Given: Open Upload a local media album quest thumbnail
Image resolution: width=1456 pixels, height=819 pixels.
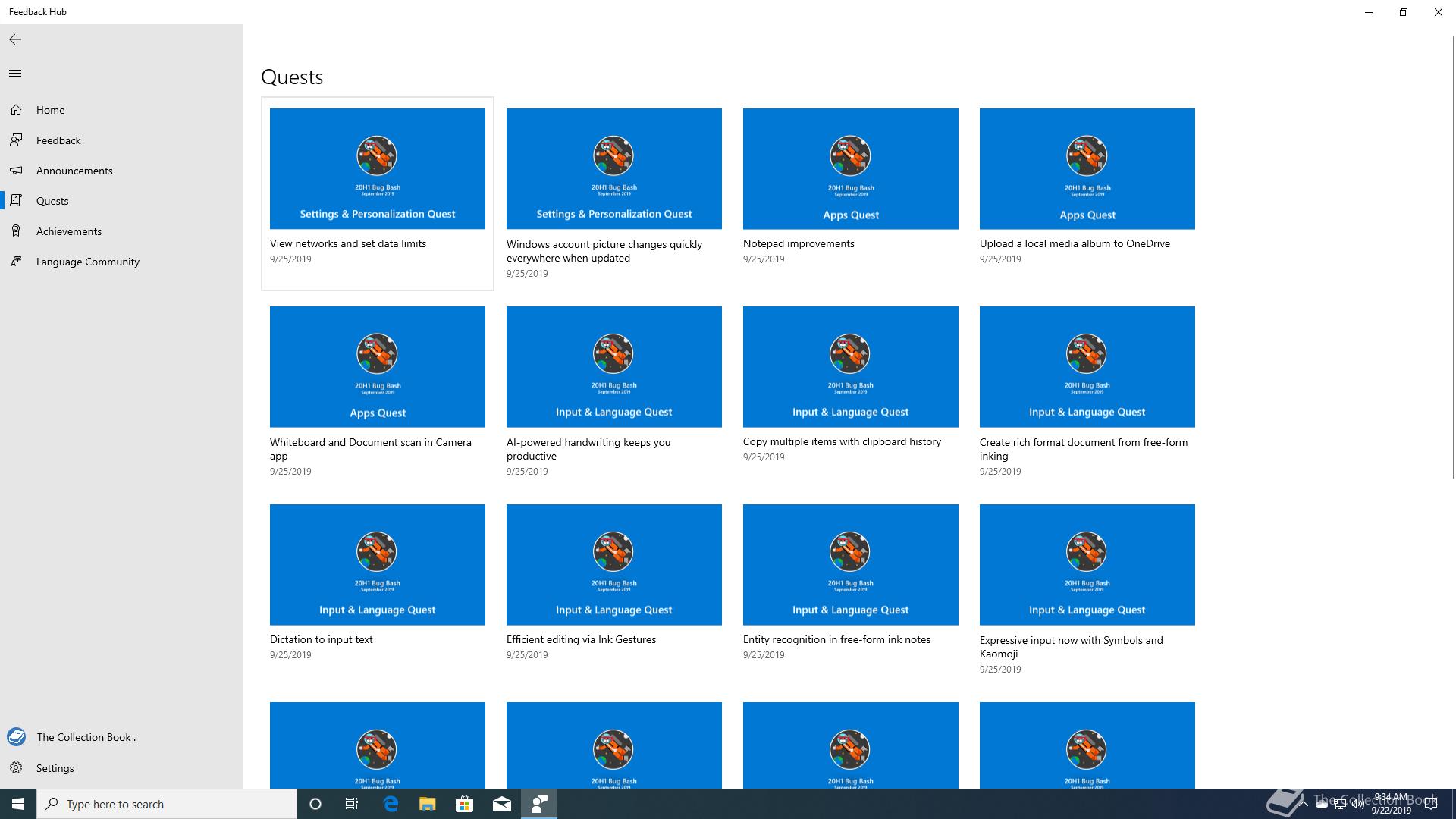Looking at the screenshot, I should point(1087,168).
